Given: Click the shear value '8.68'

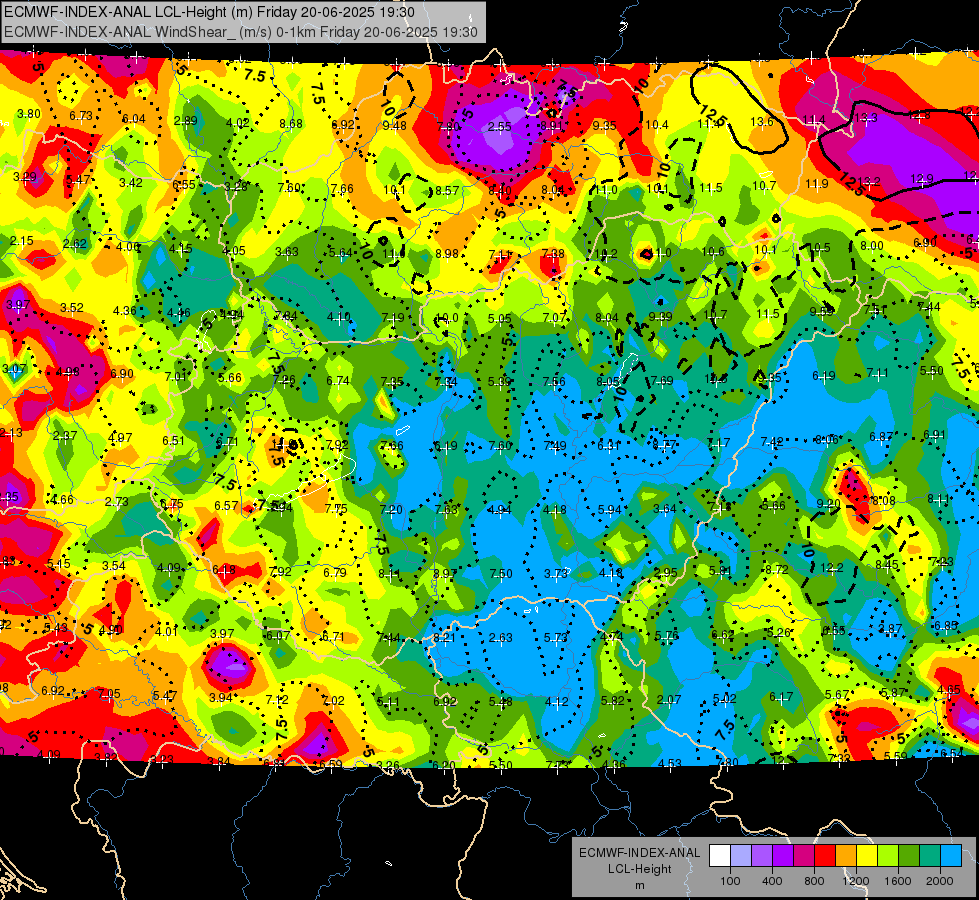Looking at the screenshot, I should click(x=291, y=124).
